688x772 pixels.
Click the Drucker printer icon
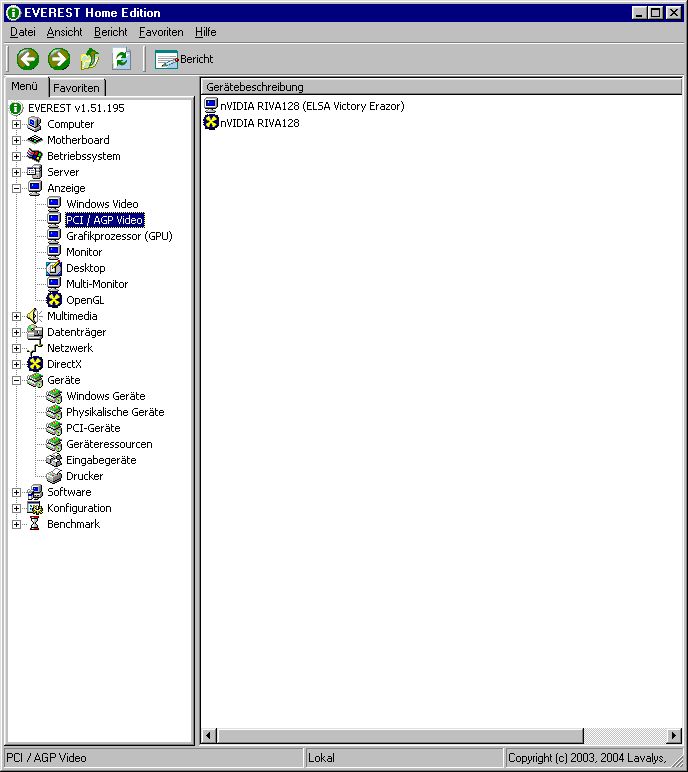[x=54, y=476]
